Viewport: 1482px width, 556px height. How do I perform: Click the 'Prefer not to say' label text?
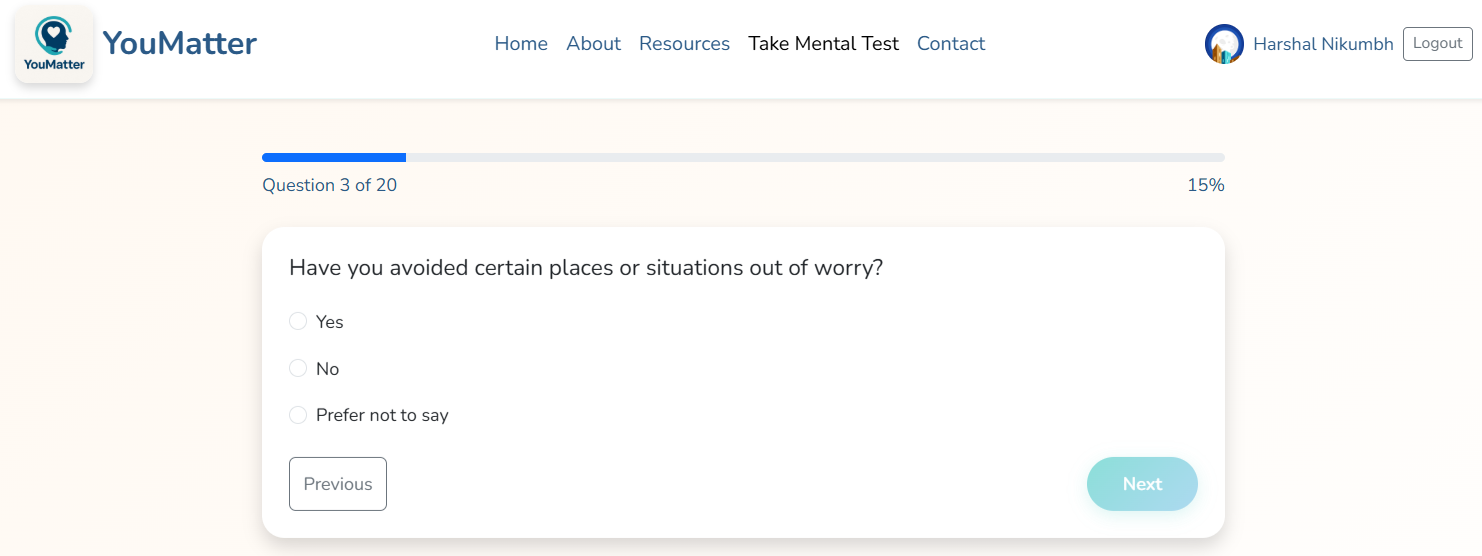[382, 415]
